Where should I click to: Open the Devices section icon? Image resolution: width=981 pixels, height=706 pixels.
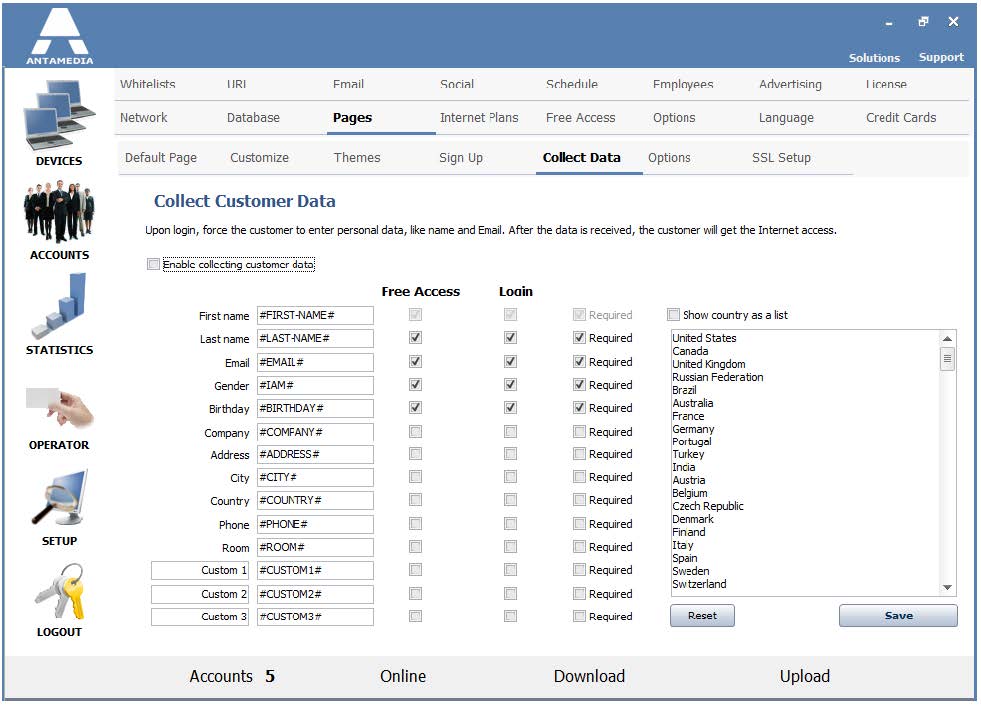[59, 116]
